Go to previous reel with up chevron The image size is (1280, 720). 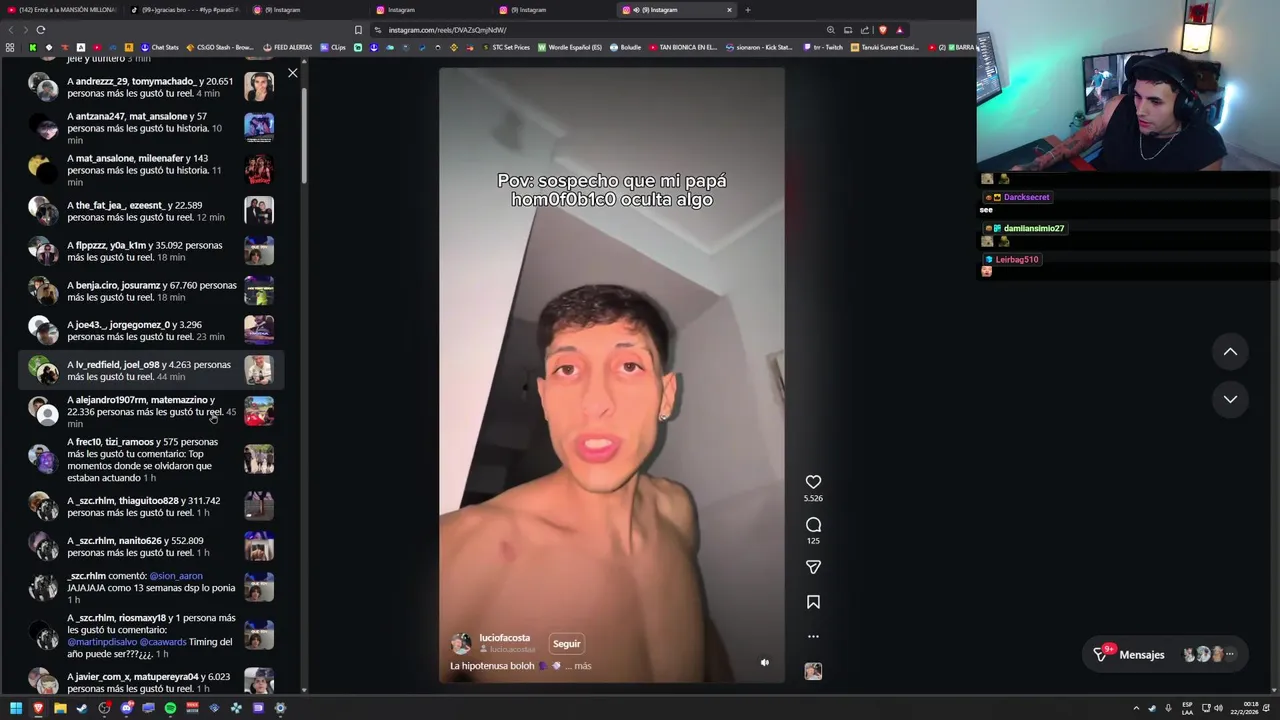[x=1230, y=352]
